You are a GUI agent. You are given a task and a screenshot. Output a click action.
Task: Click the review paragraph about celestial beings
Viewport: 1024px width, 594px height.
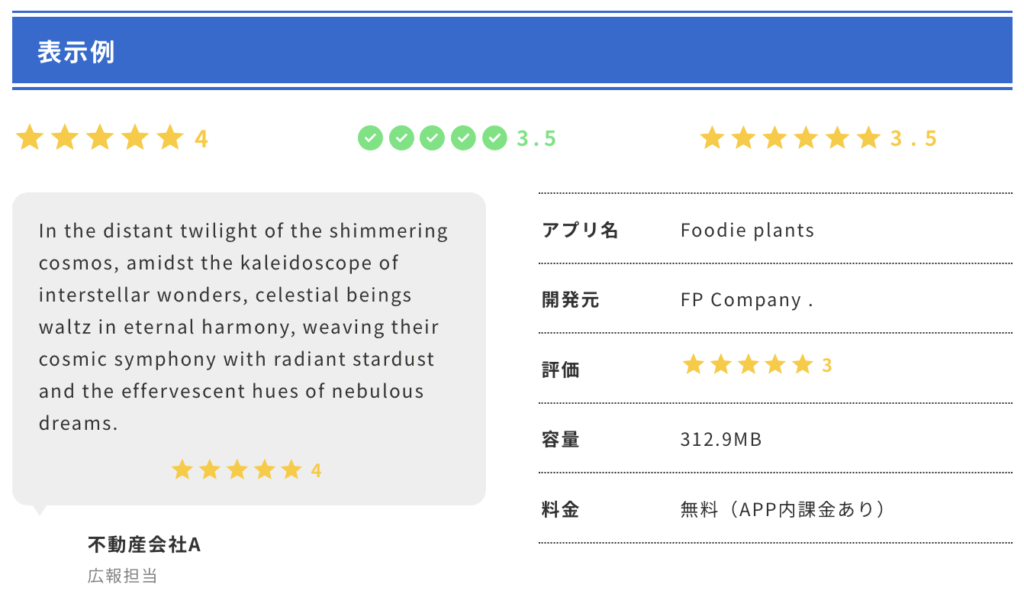[x=244, y=326]
